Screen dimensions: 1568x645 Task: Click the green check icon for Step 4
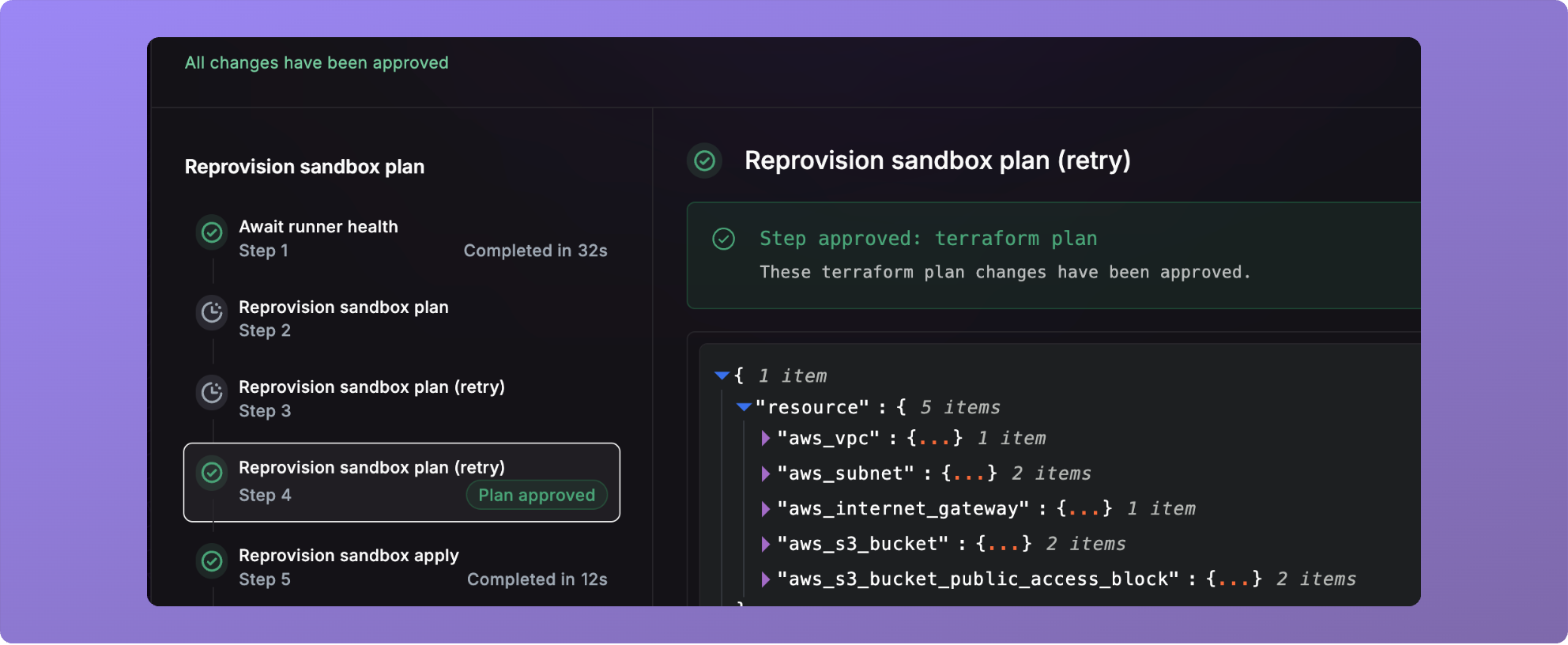pyautogui.click(x=212, y=473)
